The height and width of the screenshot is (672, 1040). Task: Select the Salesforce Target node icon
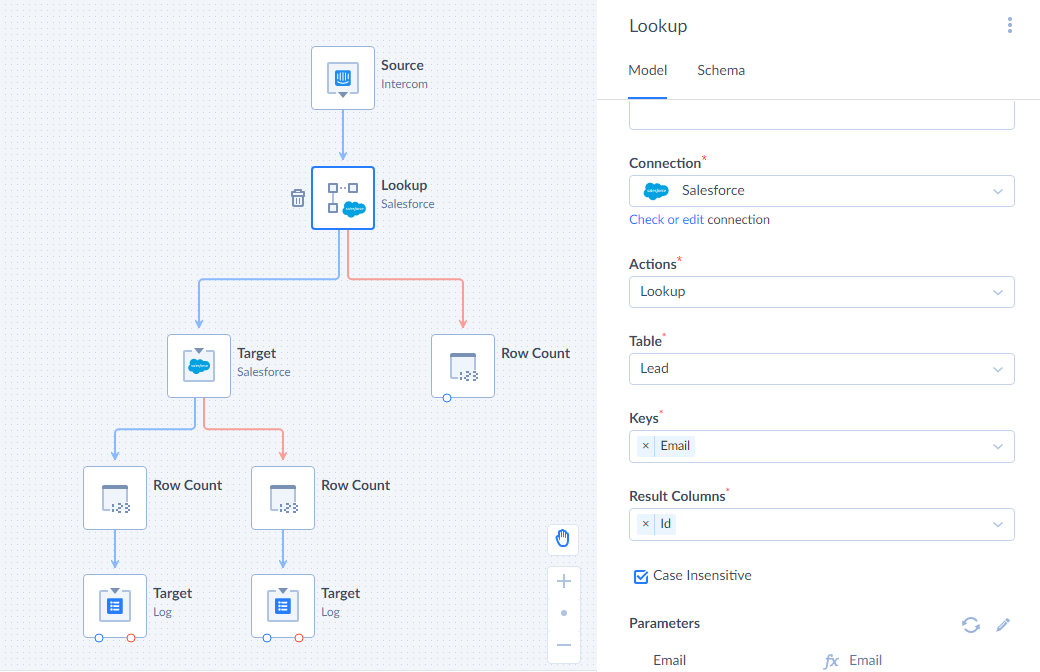199,366
